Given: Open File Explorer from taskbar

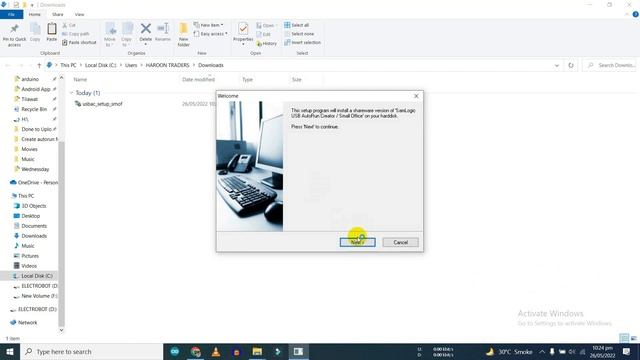Looking at the screenshot, I should click(257, 351).
